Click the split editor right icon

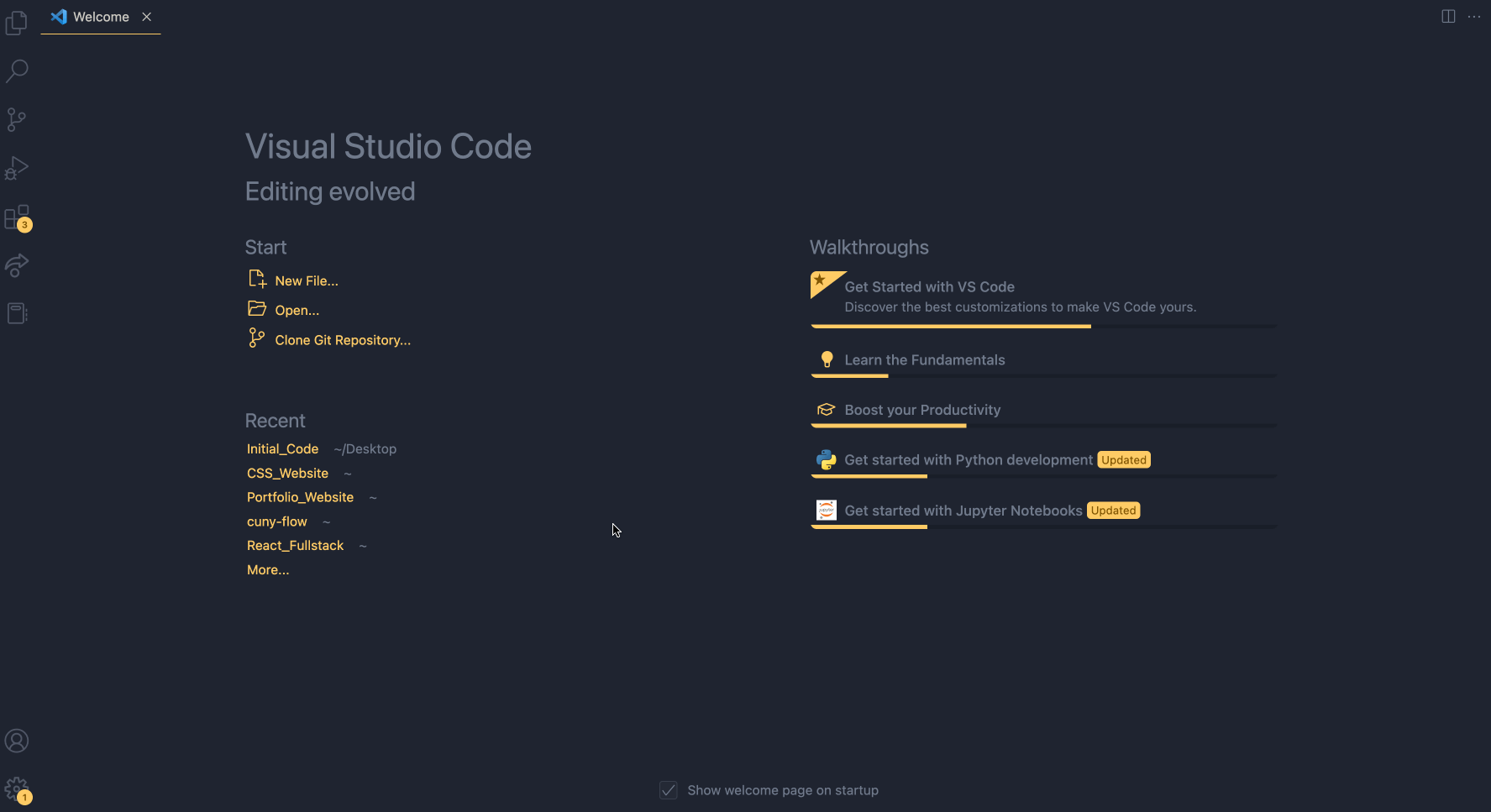[1448, 17]
